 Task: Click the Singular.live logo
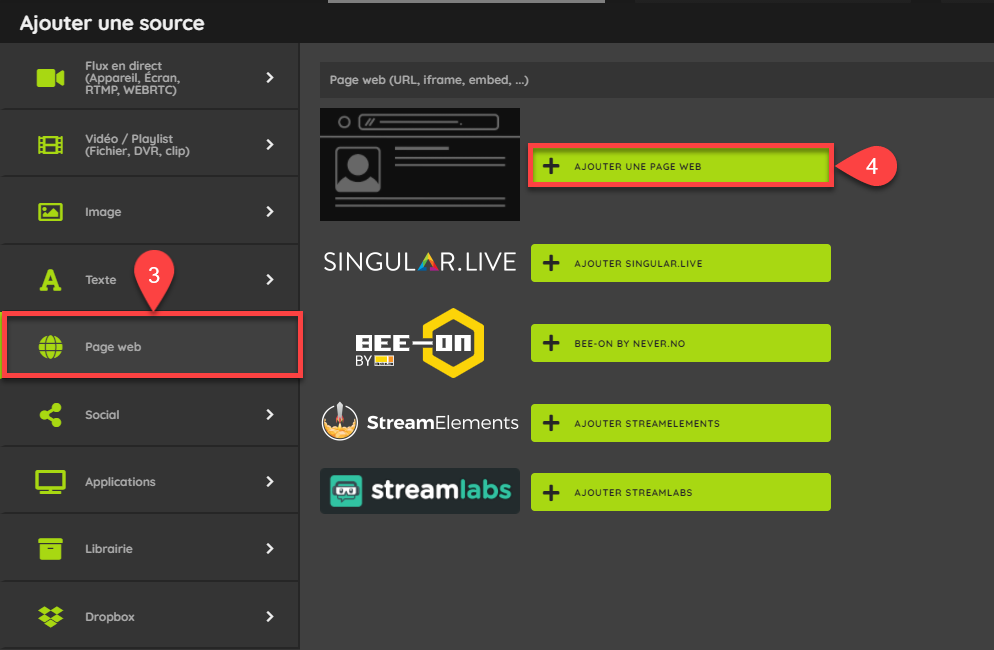pos(420,262)
